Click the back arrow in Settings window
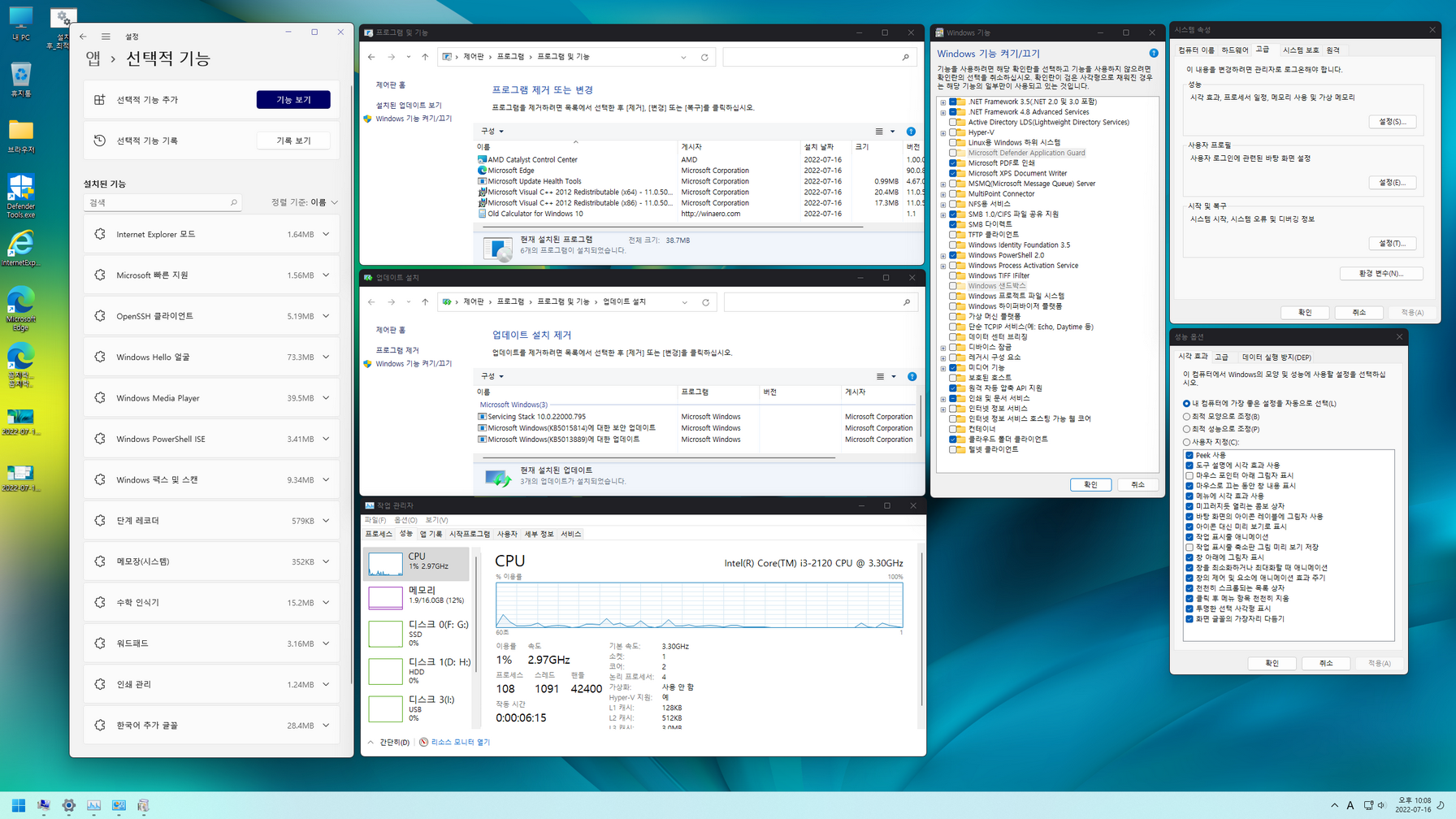This screenshot has width=1456, height=819. (83, 37)
